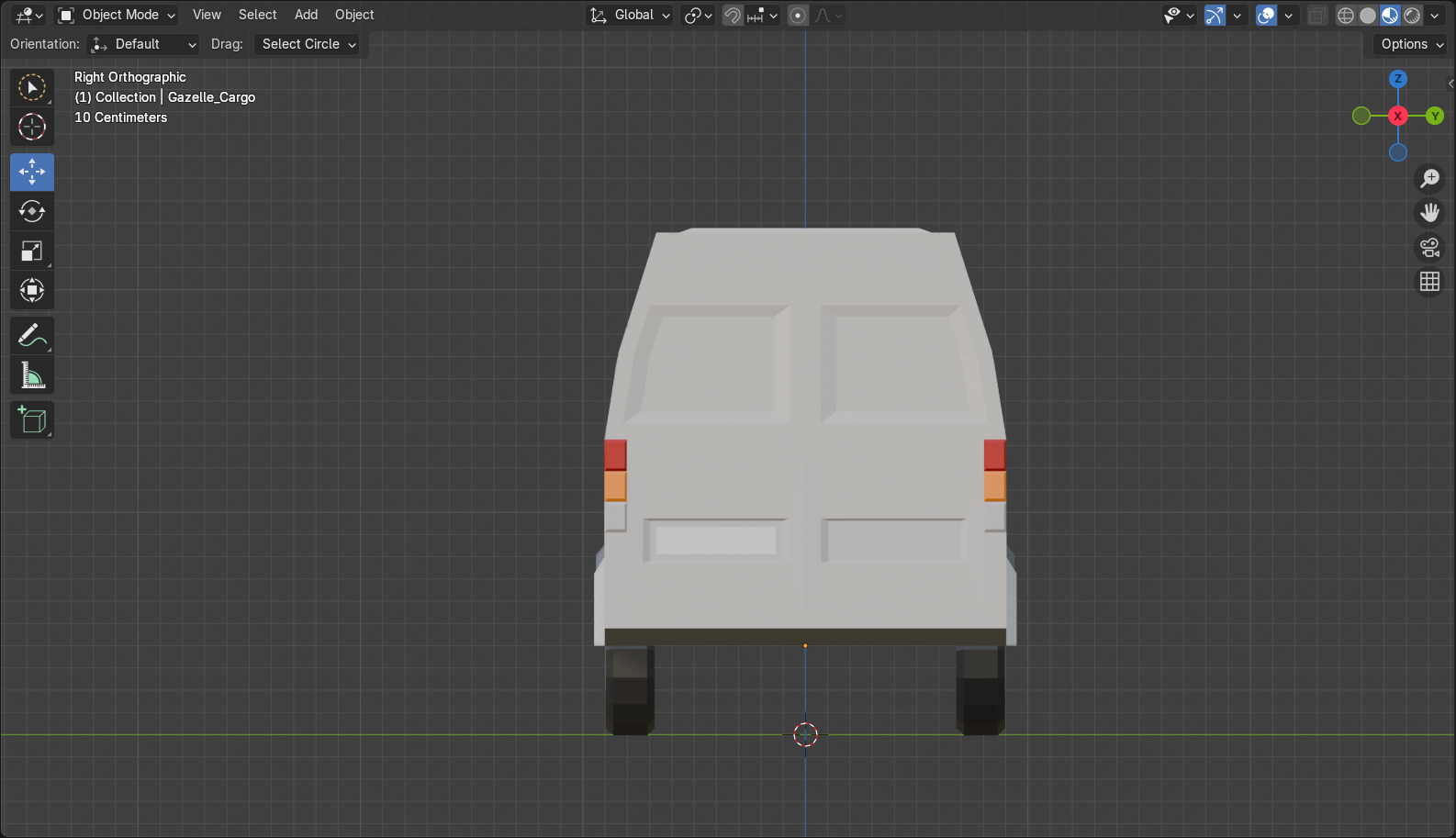The width and height of the screenshot is (1456, 838).
Task: Activate the 3D Cursor tool
Action: click(x=32, y=127)
